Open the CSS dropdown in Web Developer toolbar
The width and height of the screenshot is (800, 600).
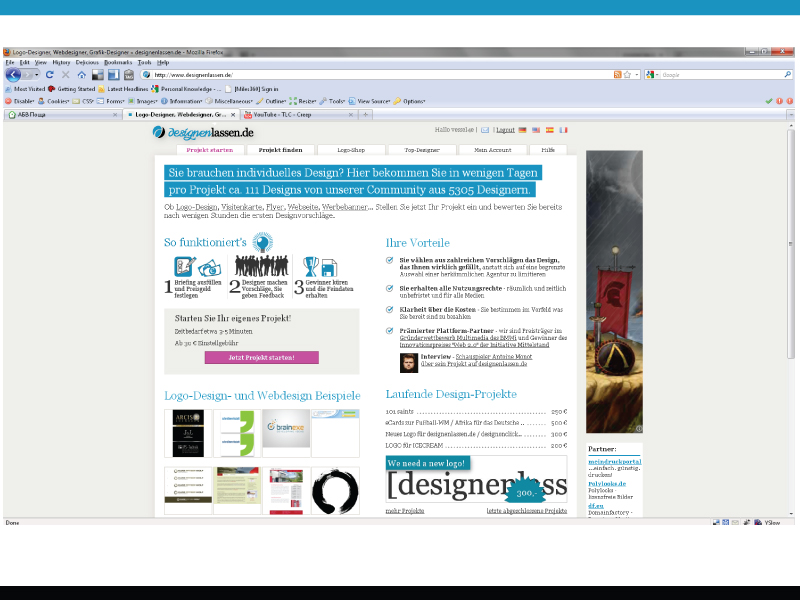point(83,101)
